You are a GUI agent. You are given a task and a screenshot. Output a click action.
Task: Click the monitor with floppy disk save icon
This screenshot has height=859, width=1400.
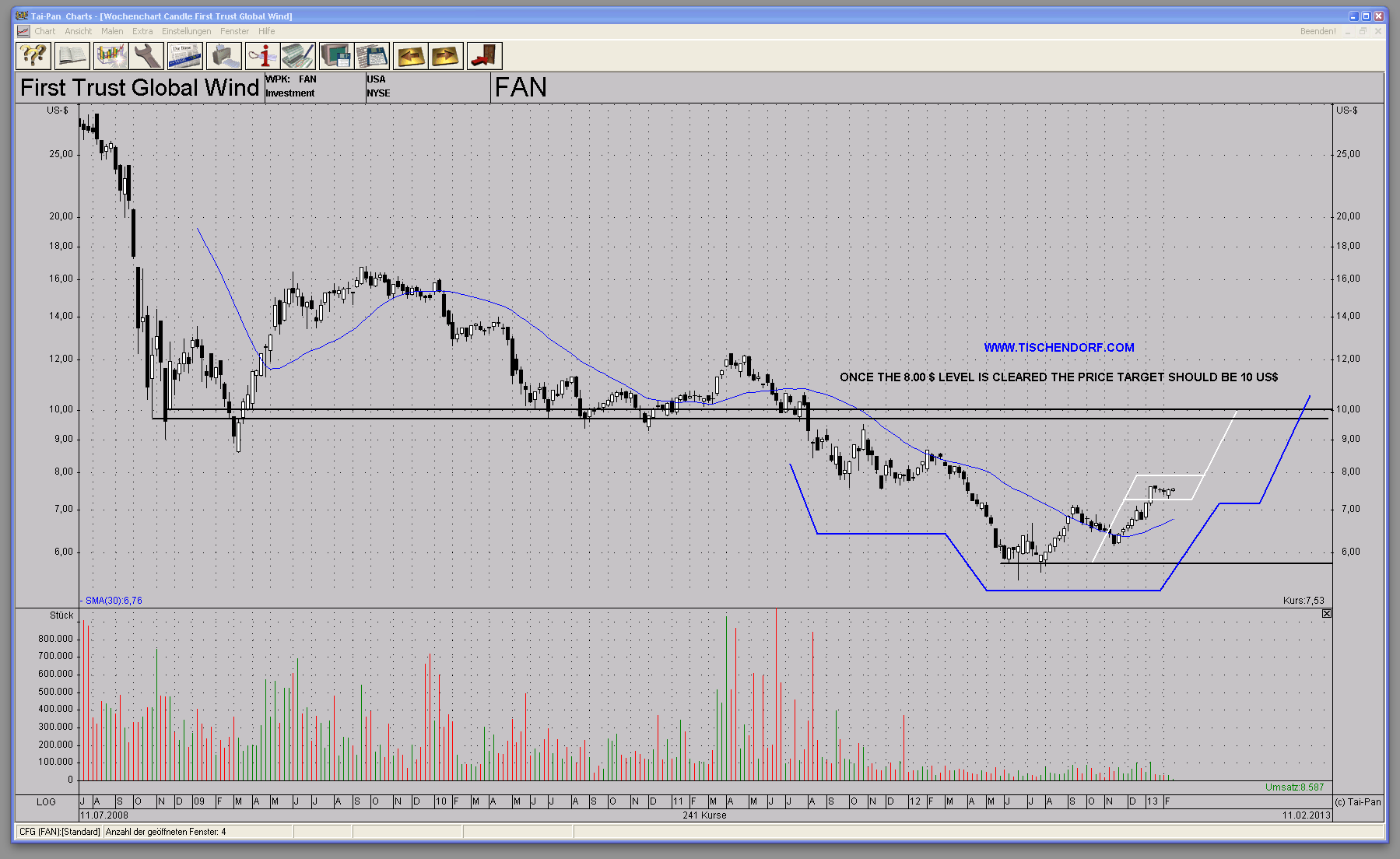click(x=336, y=56)
